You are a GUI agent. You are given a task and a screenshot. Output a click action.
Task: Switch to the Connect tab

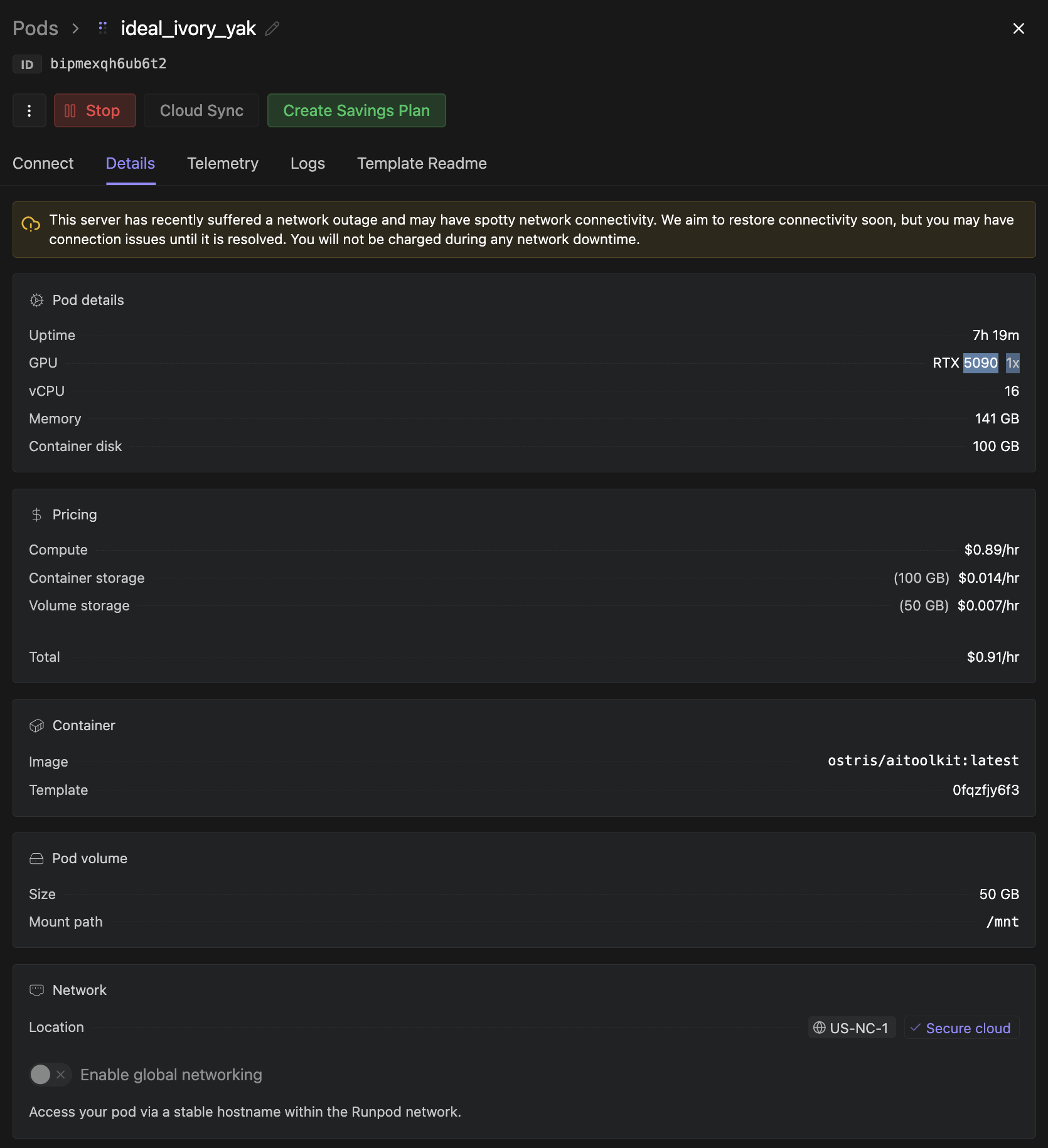(42, 163)
